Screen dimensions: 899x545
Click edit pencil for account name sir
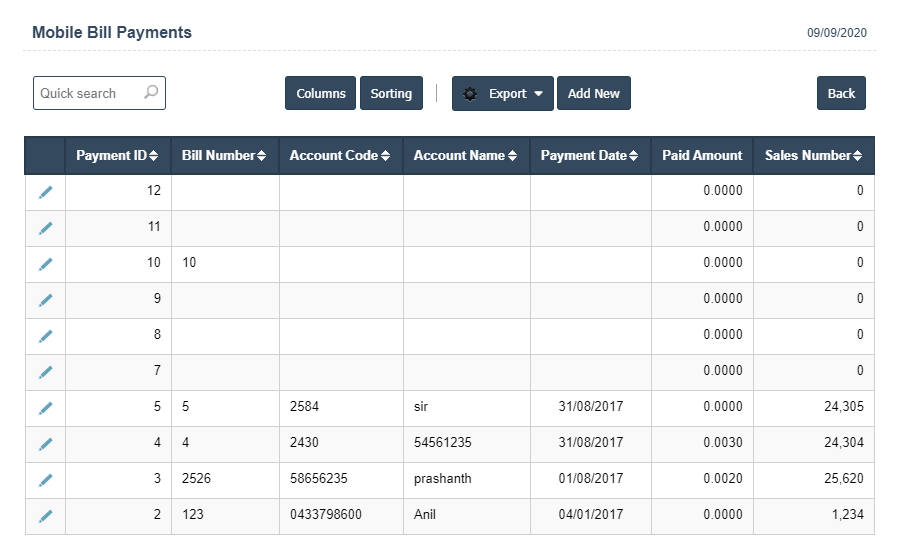click(45, 408)
